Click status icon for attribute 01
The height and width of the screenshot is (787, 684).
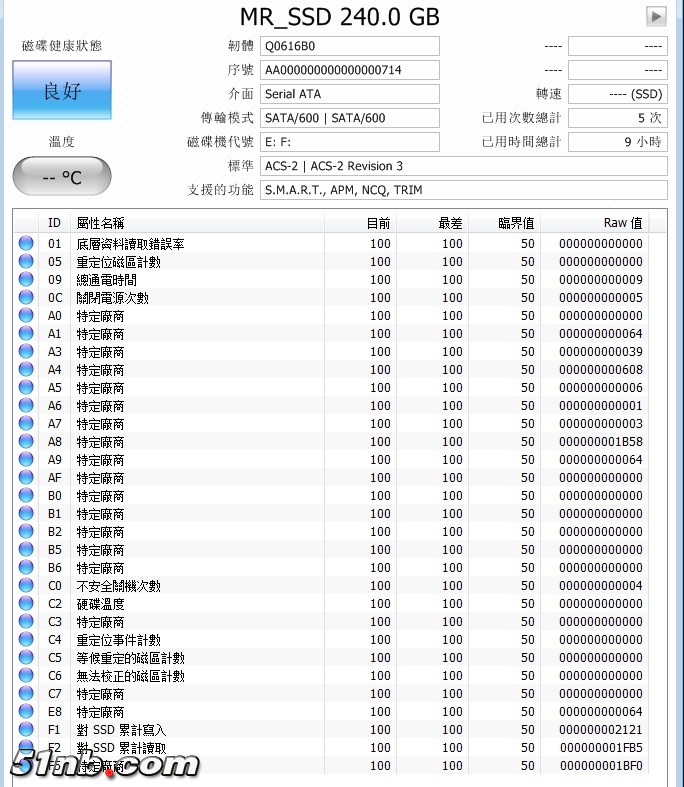coord(26,244)
